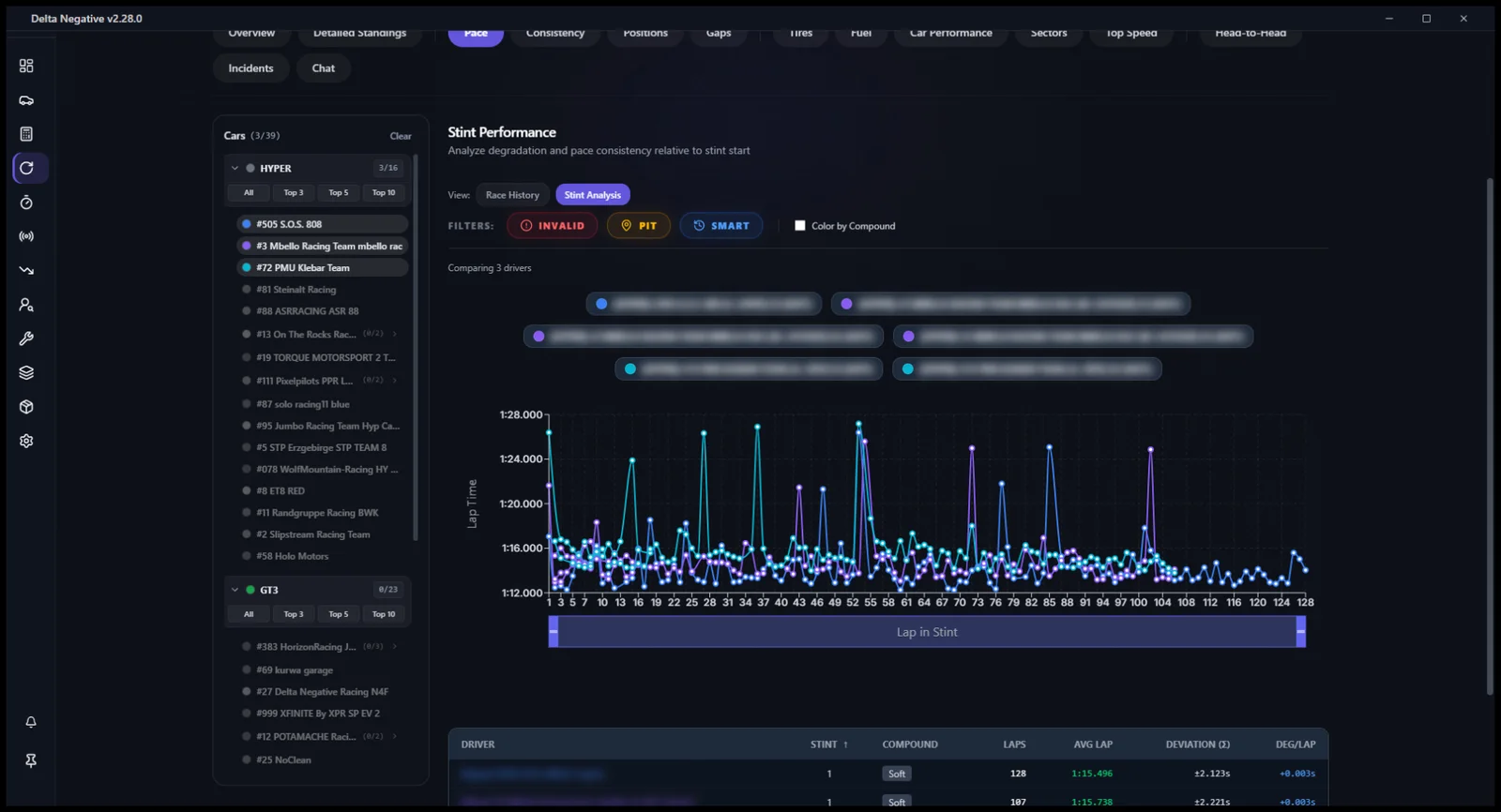Click the car list panel scrollbar
Screen dimensions: 1501x812
416,347
